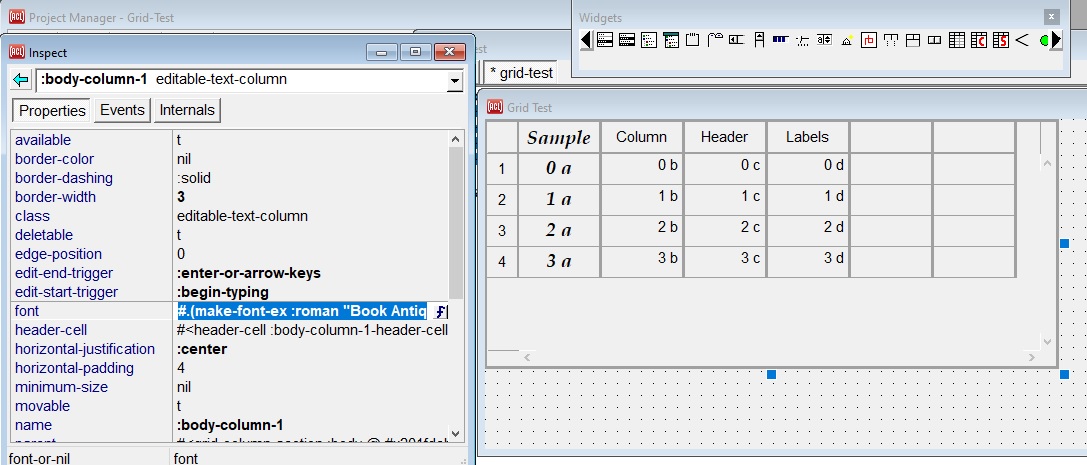Screen dimensions: 1087x465
Task: Close the Widgets palette
Action: tap(1051, 17)
